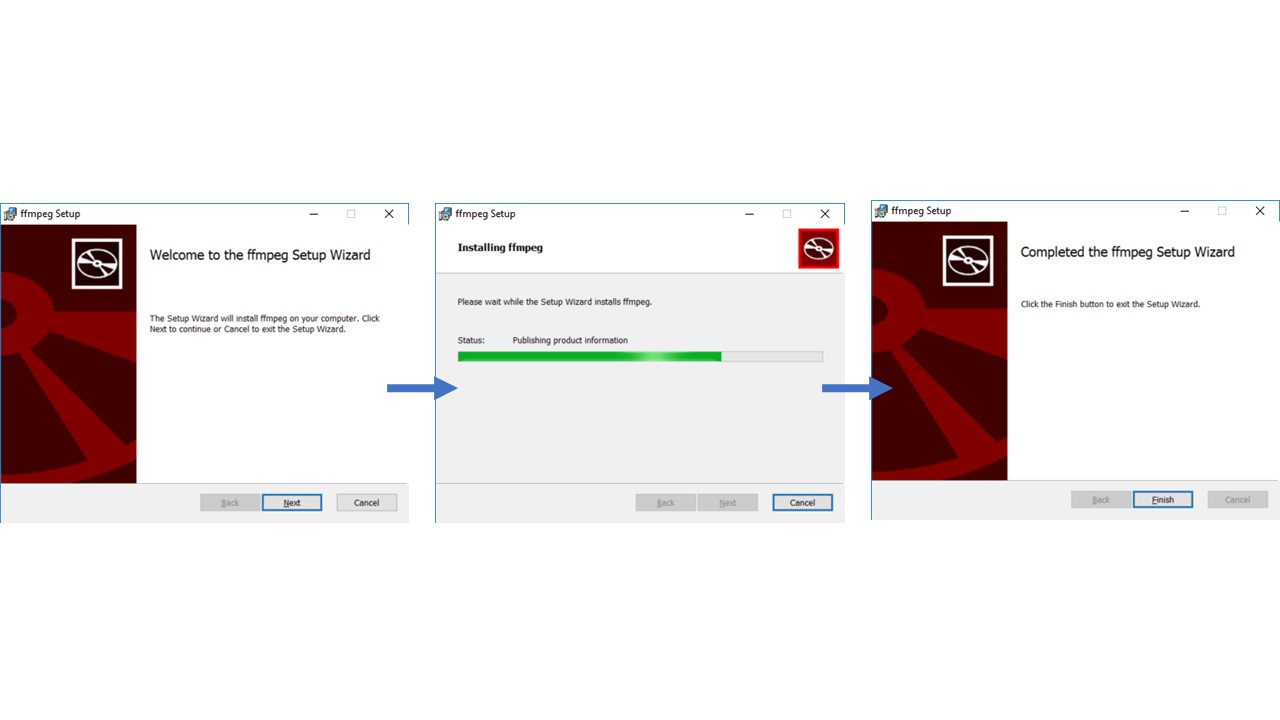Click the Back button in the Welcome window

click(230, 503)
